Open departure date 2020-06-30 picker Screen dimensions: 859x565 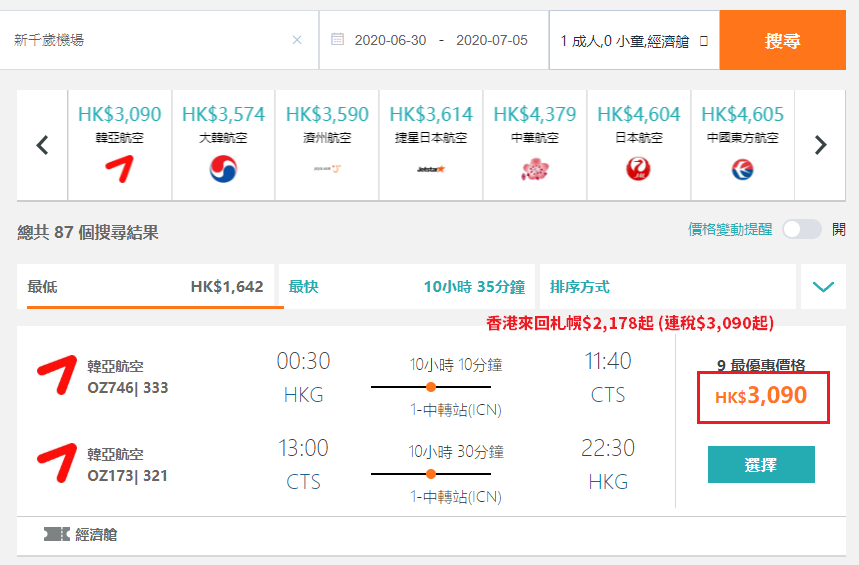[390, 40]
